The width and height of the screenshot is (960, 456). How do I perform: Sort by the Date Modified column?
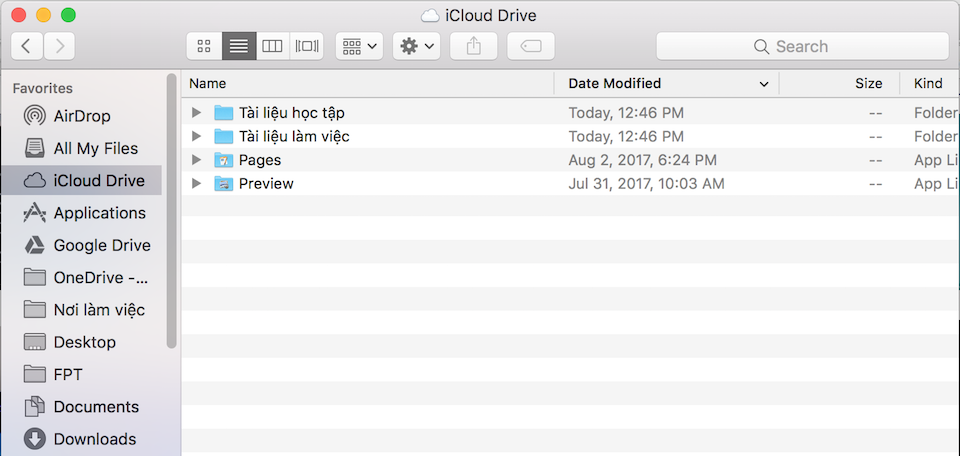point(614,84)
